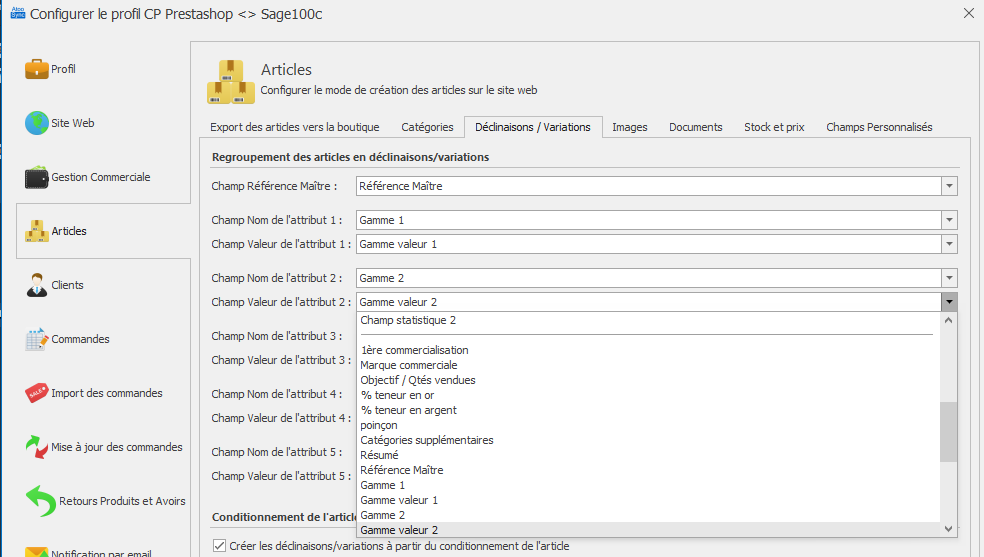Screen dimensions: 984x557
Task: Click the large Articles header boxes icon
Action: pos(231,82)
